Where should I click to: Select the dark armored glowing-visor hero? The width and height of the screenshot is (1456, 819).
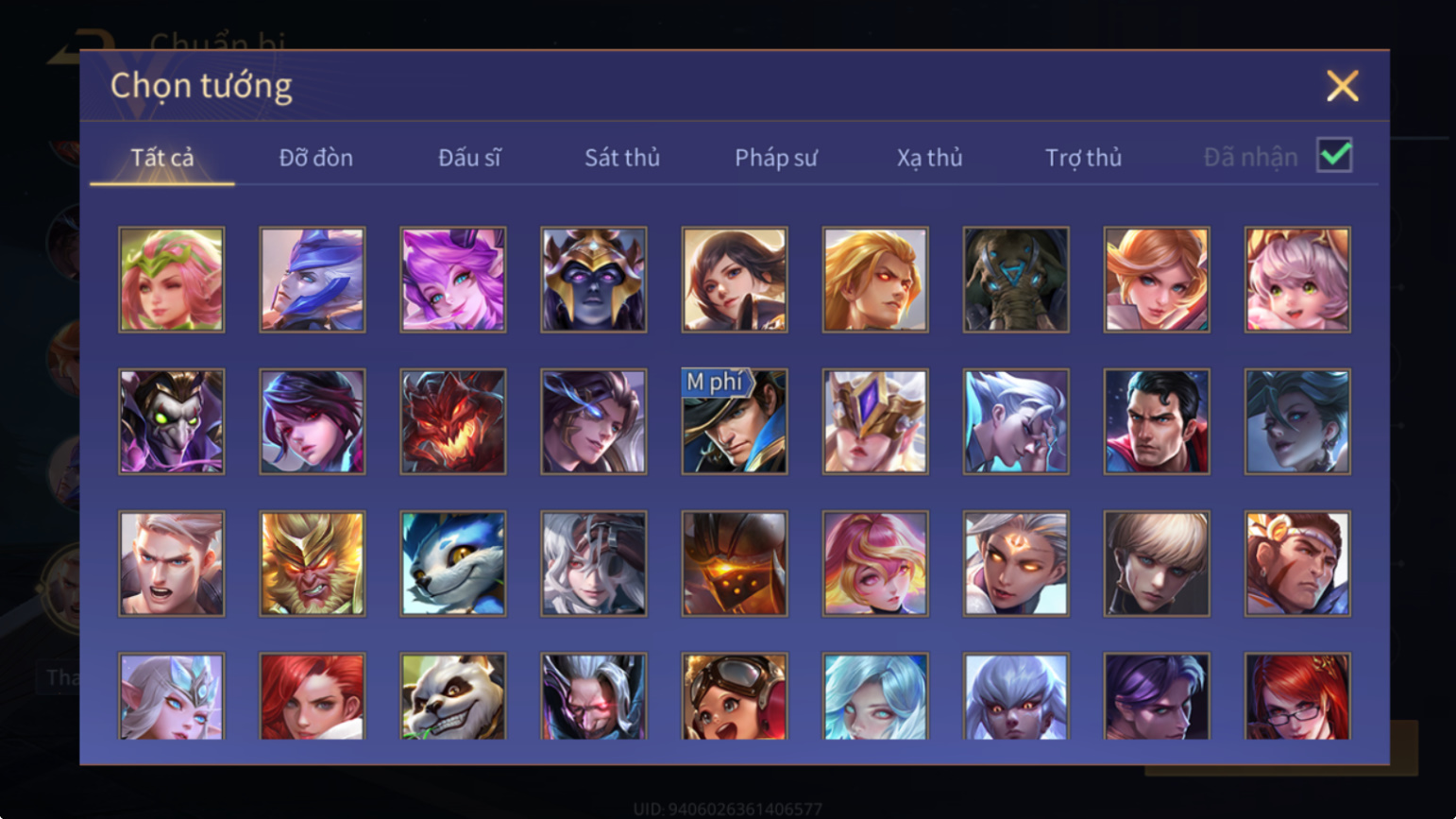[x=735, y=564]
